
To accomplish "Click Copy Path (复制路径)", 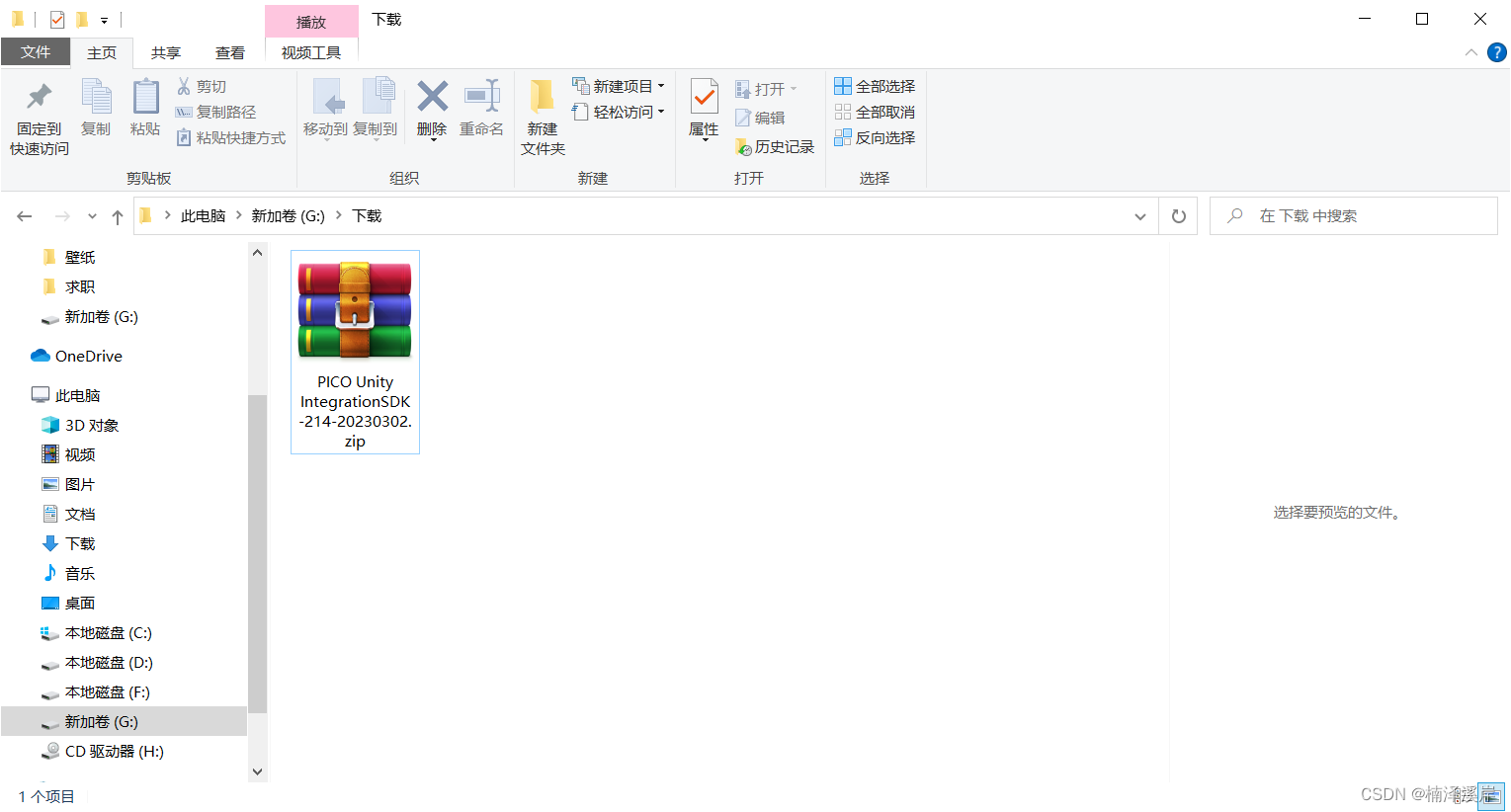I will (x=215, y=113).
